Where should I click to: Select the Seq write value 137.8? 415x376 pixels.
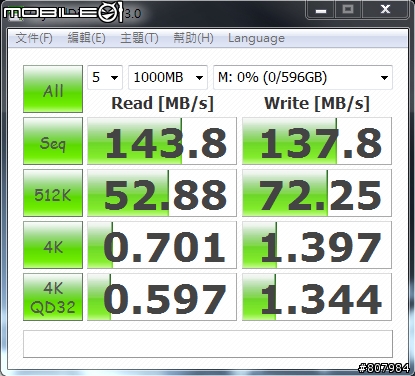click(317, 141)
